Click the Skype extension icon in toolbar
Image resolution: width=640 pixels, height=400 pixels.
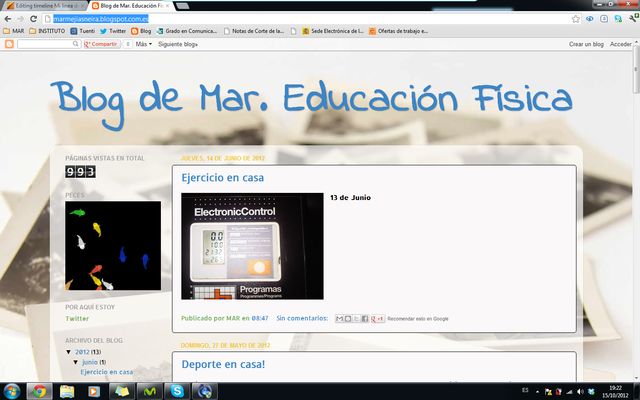618,19
